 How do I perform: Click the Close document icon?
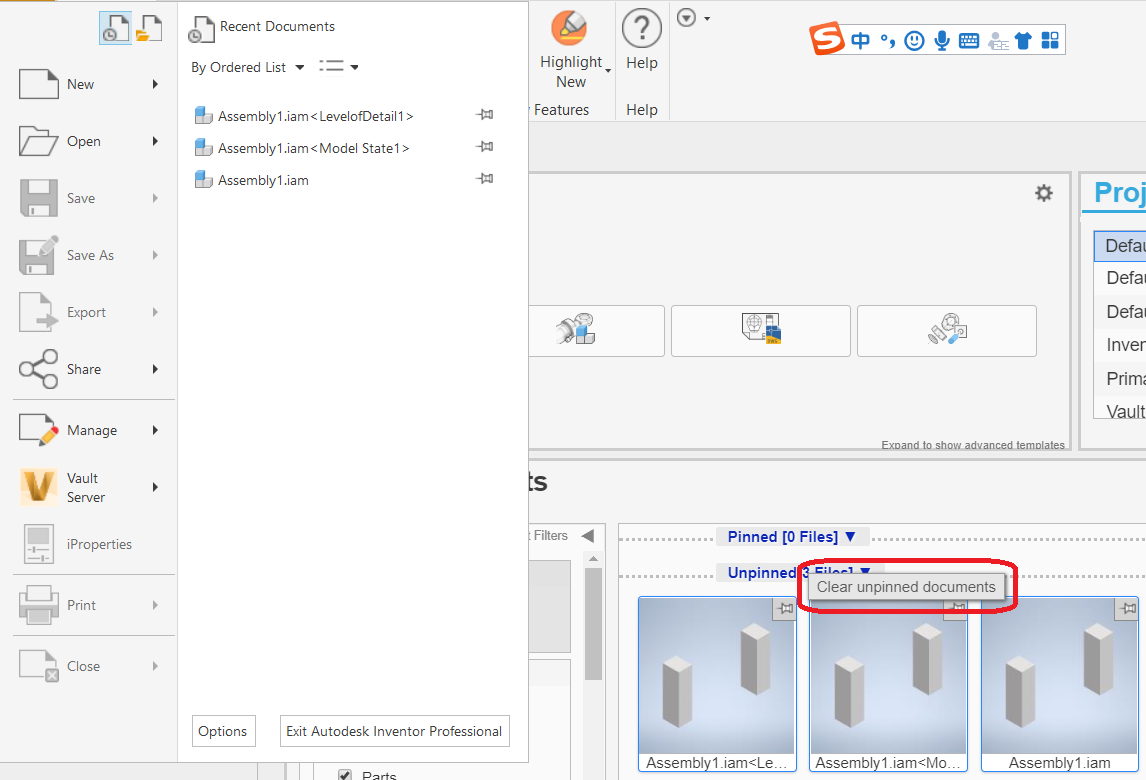[x=38, y=666]
